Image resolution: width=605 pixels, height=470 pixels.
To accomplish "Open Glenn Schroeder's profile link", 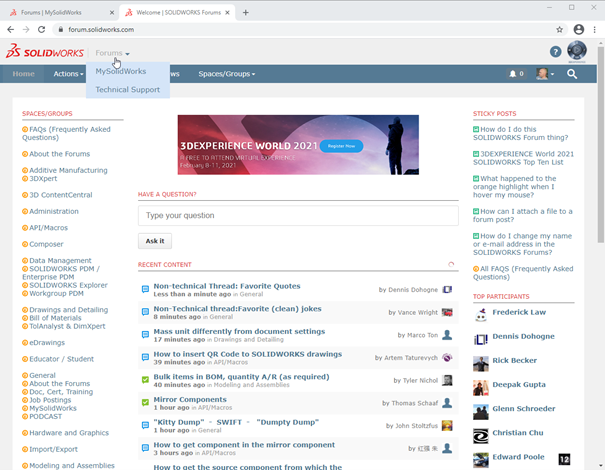I will coord(524,409).
